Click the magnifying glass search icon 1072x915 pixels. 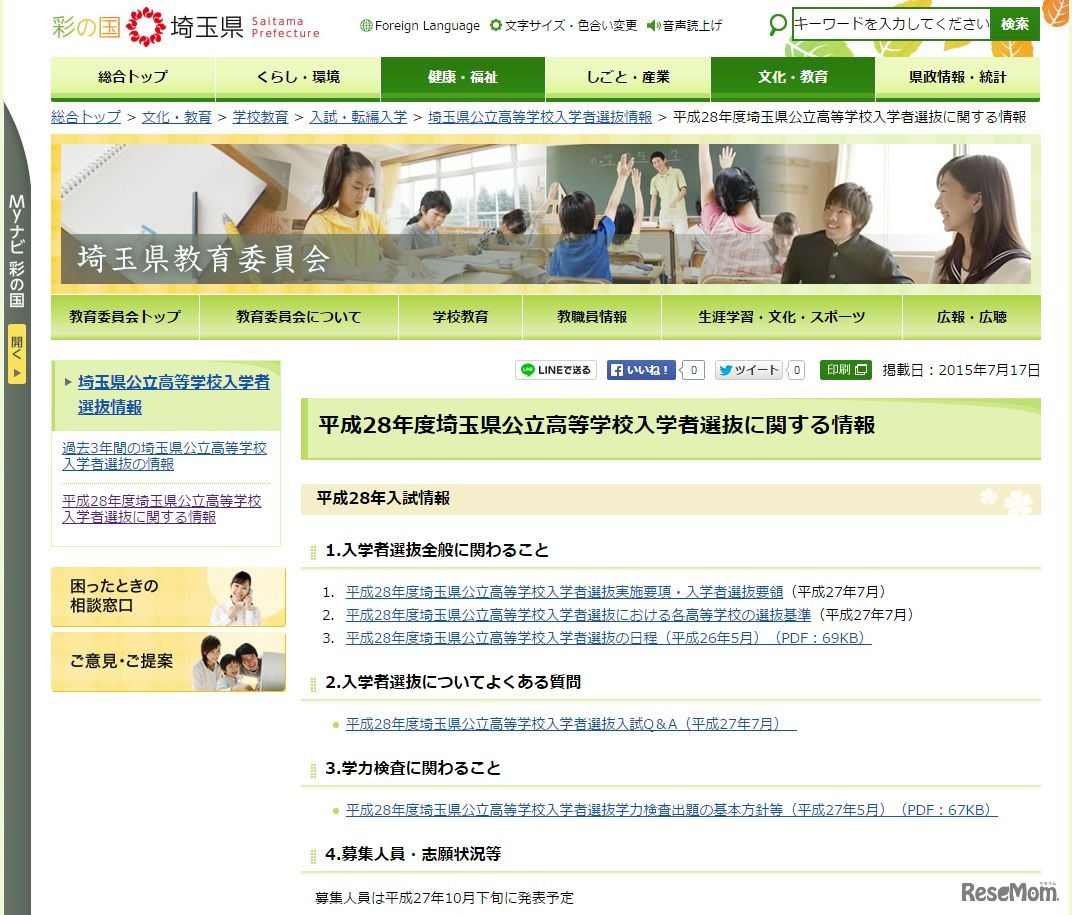click(x=777, y=25)
